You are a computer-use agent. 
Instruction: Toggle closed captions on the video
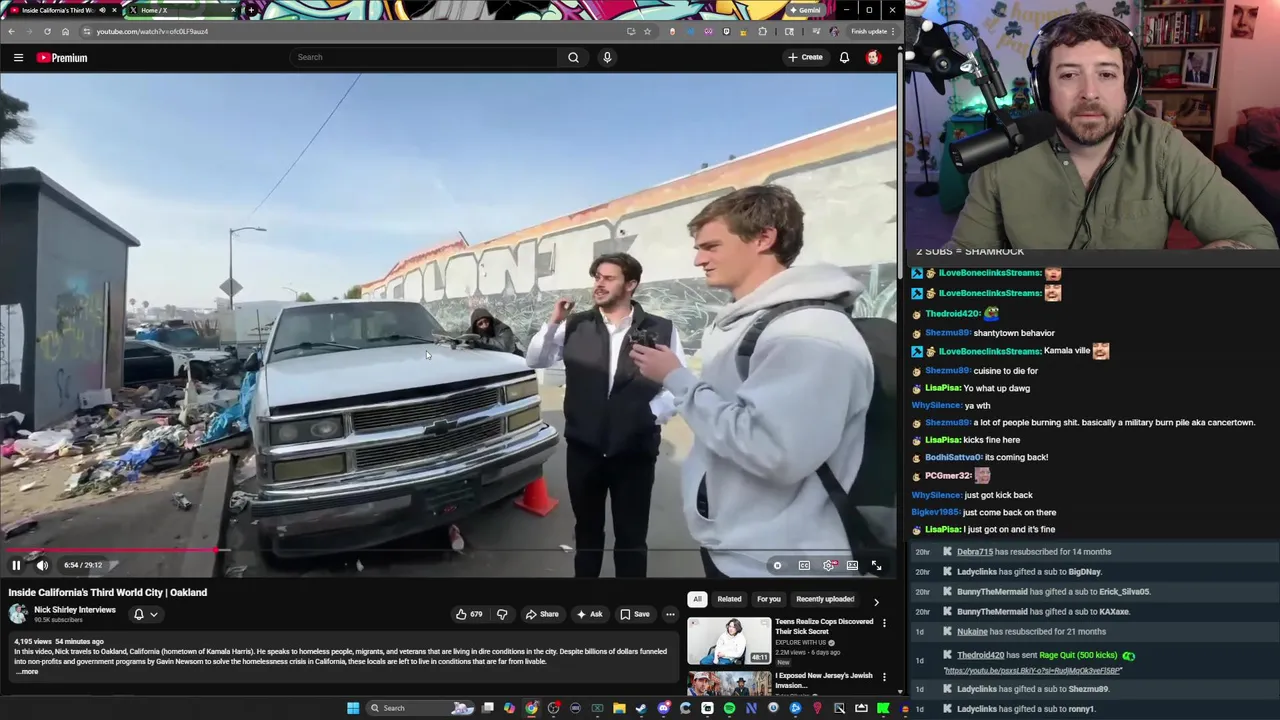point(804,566)
